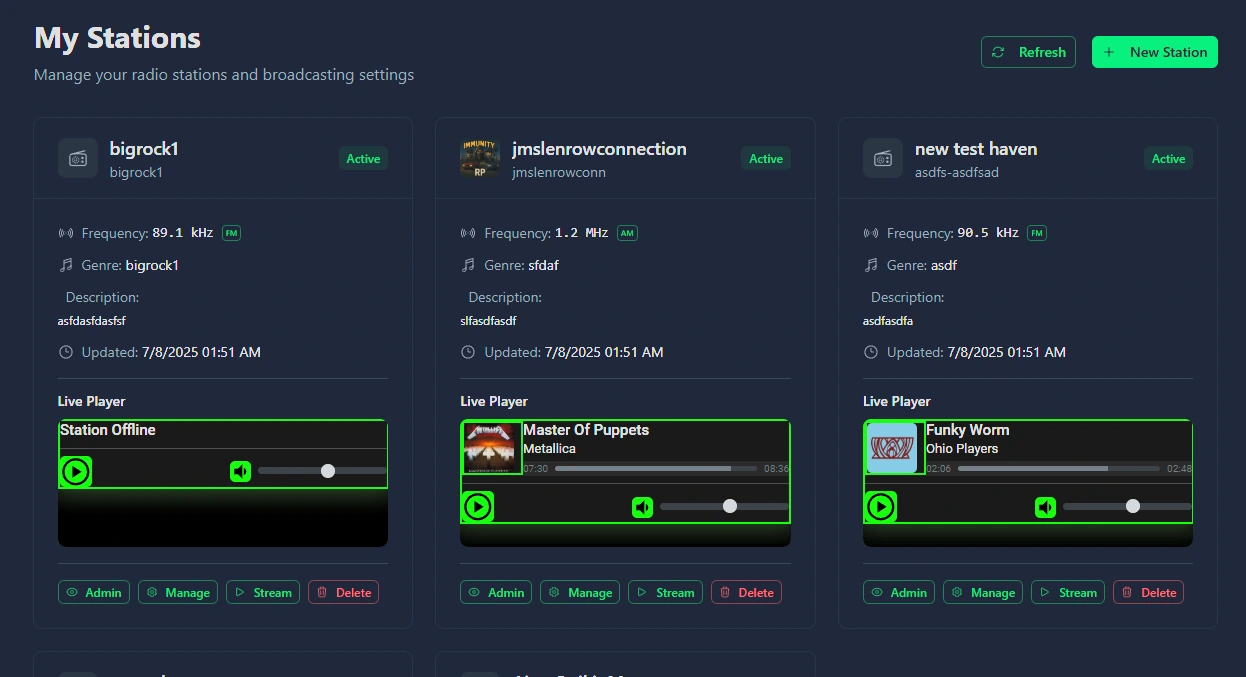Screen dimensions: 1246x677
Task: Click the frequency signal icon on jmslenrowconnection
Action: (x=468, y=233)
